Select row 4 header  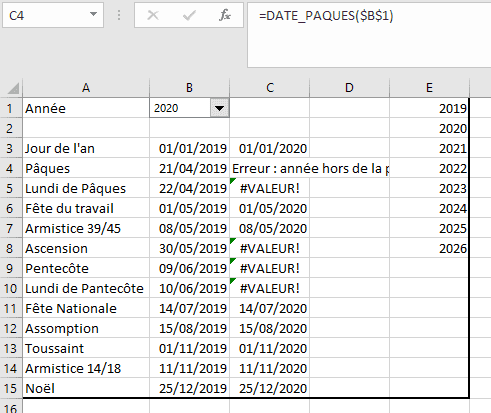pos(10,169)
